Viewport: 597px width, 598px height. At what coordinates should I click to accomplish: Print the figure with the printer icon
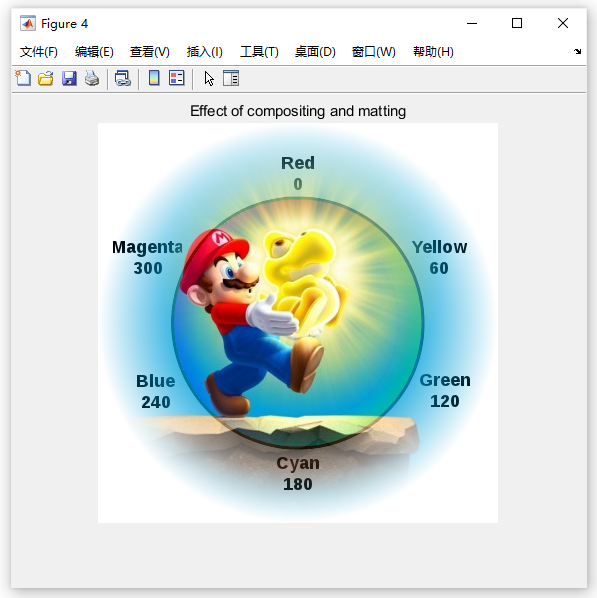(x=92, y=78)
